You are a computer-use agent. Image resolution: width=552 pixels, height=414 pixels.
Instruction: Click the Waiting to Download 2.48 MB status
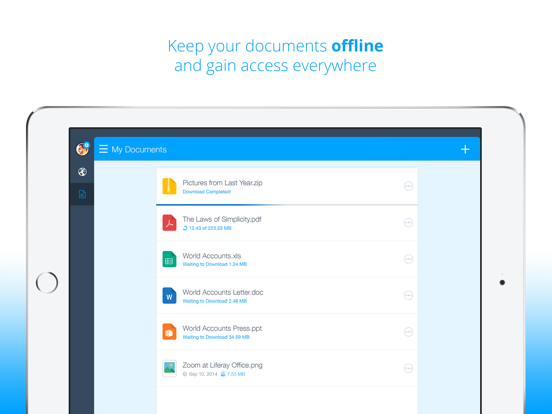click(x=215, y=301)
